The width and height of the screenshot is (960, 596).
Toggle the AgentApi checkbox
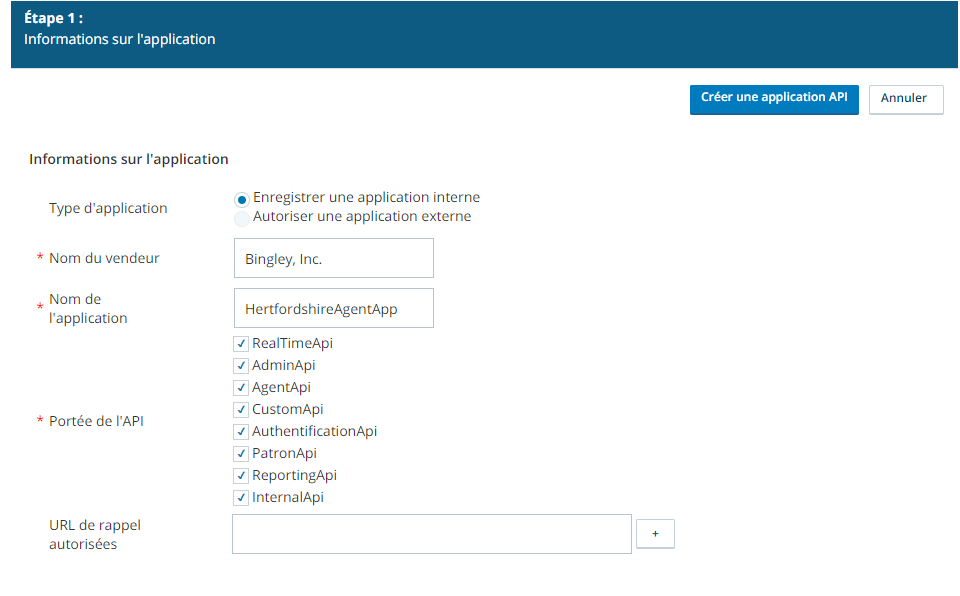(241, 388)
